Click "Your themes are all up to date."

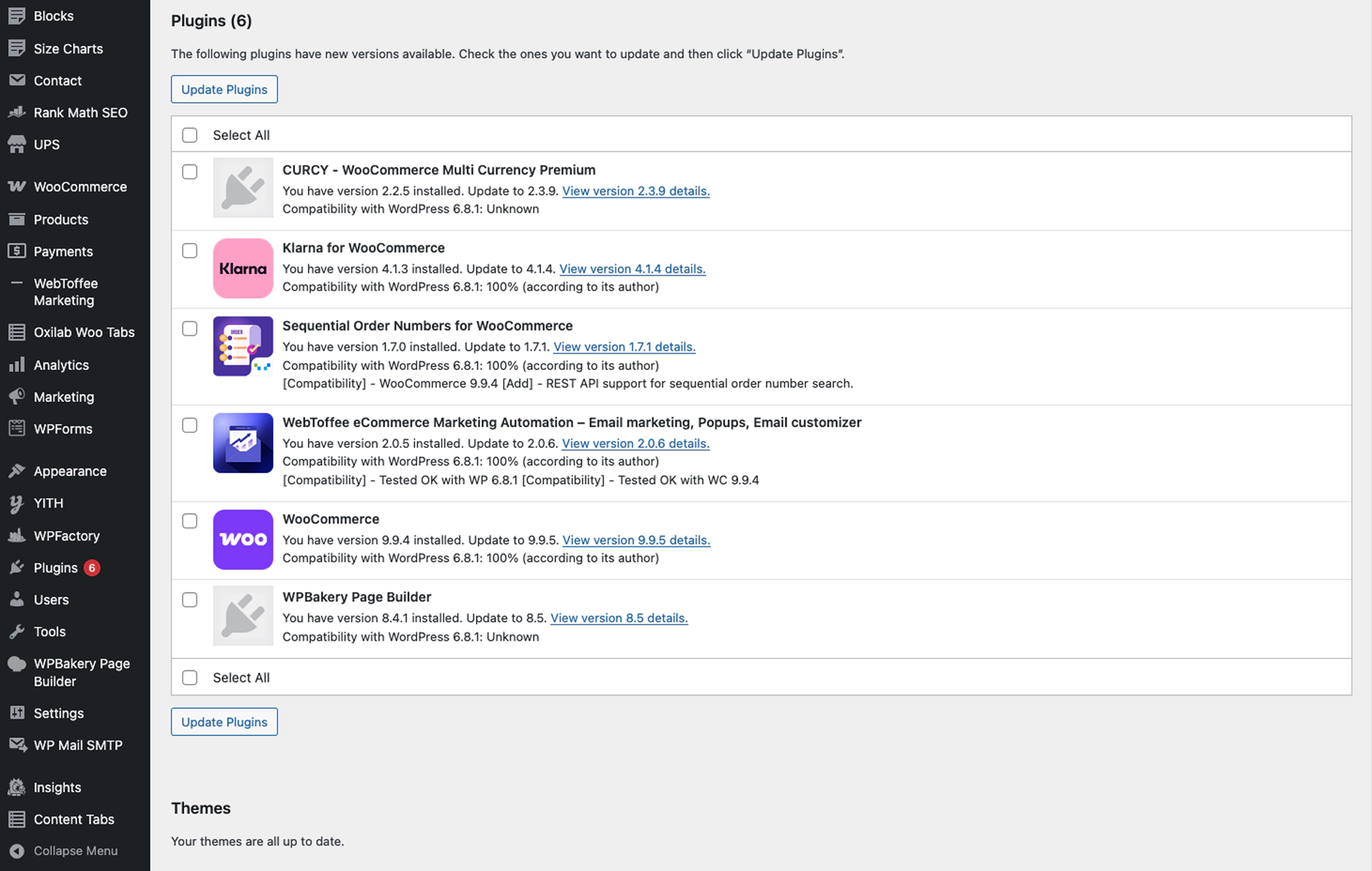coord(257,842)
